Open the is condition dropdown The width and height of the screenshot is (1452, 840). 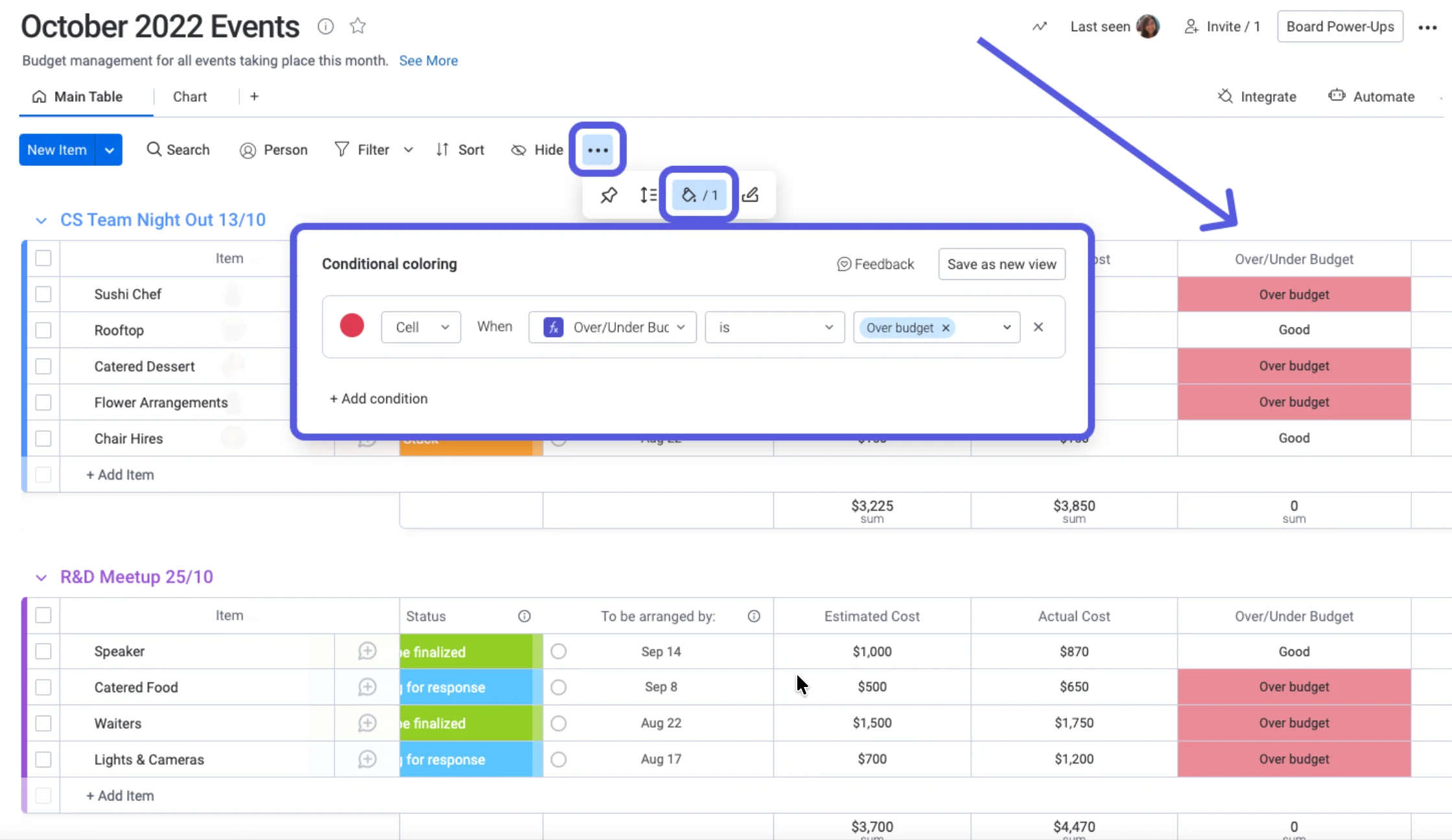[774, 327]
